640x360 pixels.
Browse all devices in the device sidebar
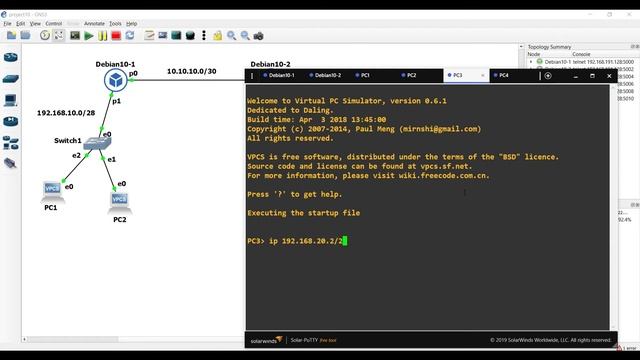[x=11, y=143]
